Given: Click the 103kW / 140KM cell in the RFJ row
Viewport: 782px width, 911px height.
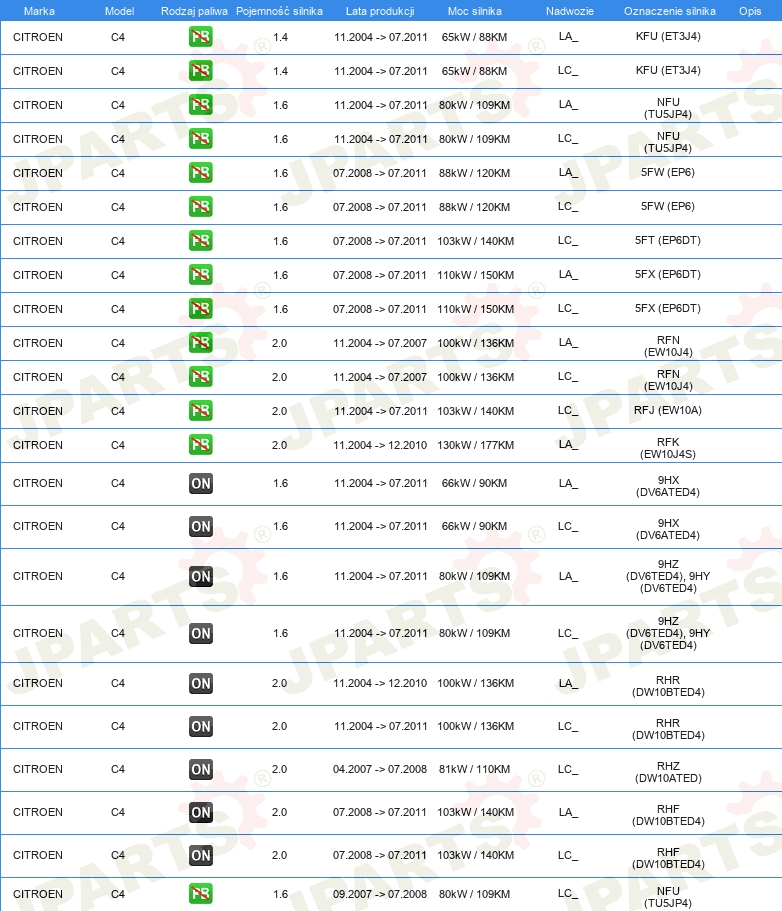Looking at the screenshot, I should coord(475,411).
